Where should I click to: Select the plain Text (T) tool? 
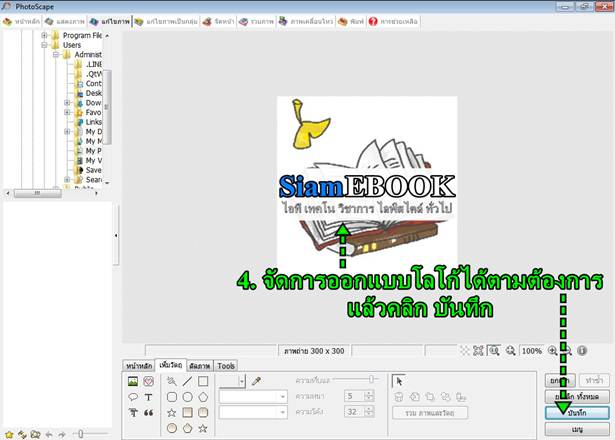click(148, 397)
